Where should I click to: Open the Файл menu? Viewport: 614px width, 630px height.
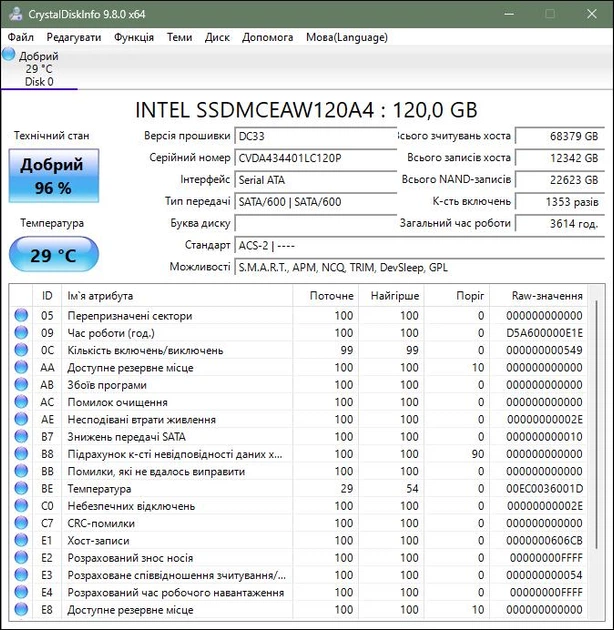(x=20, y=37)
